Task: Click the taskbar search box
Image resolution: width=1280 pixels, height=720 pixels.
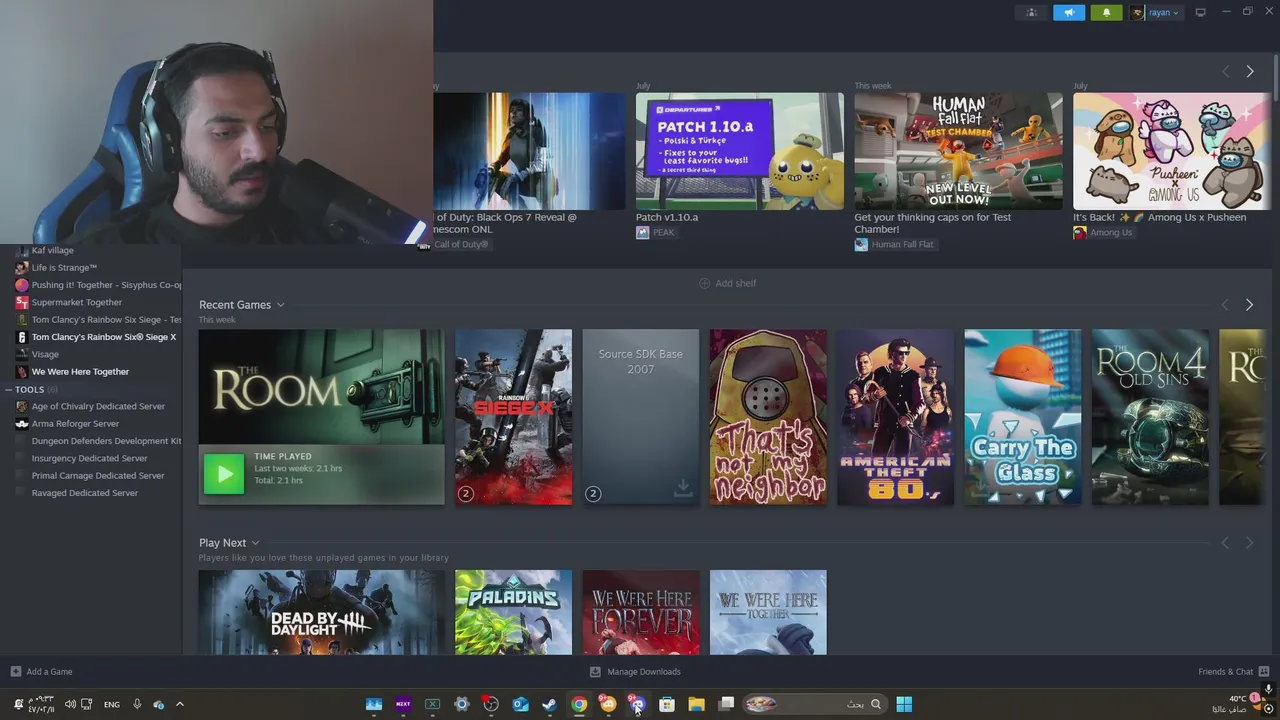Action: (815, 704)
